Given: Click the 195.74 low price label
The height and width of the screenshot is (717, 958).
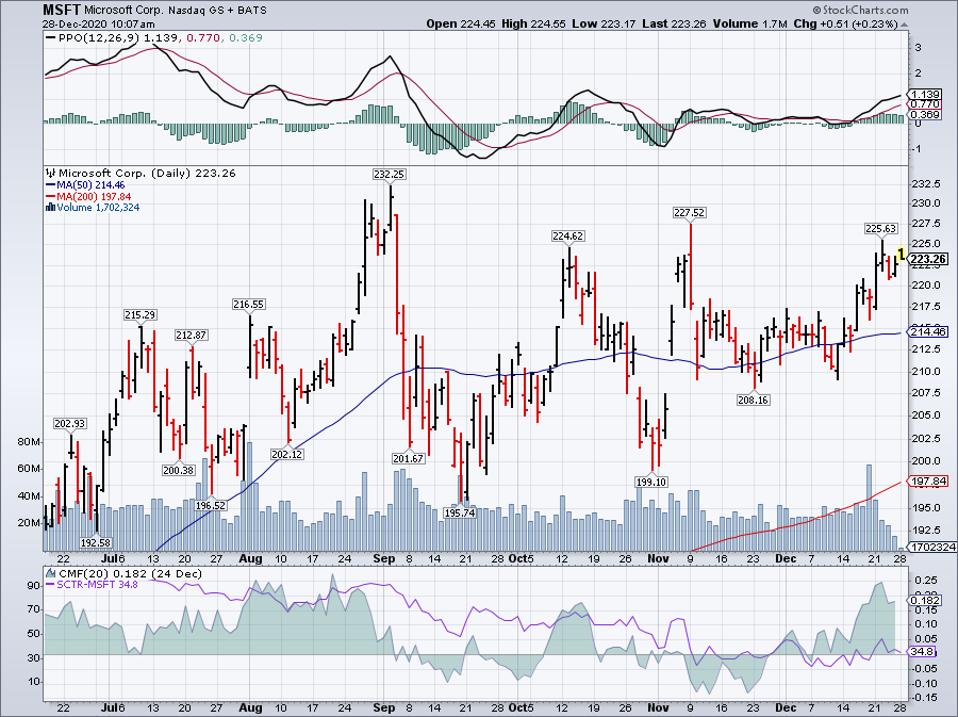Looking at the screenshot, I should 459,514.
